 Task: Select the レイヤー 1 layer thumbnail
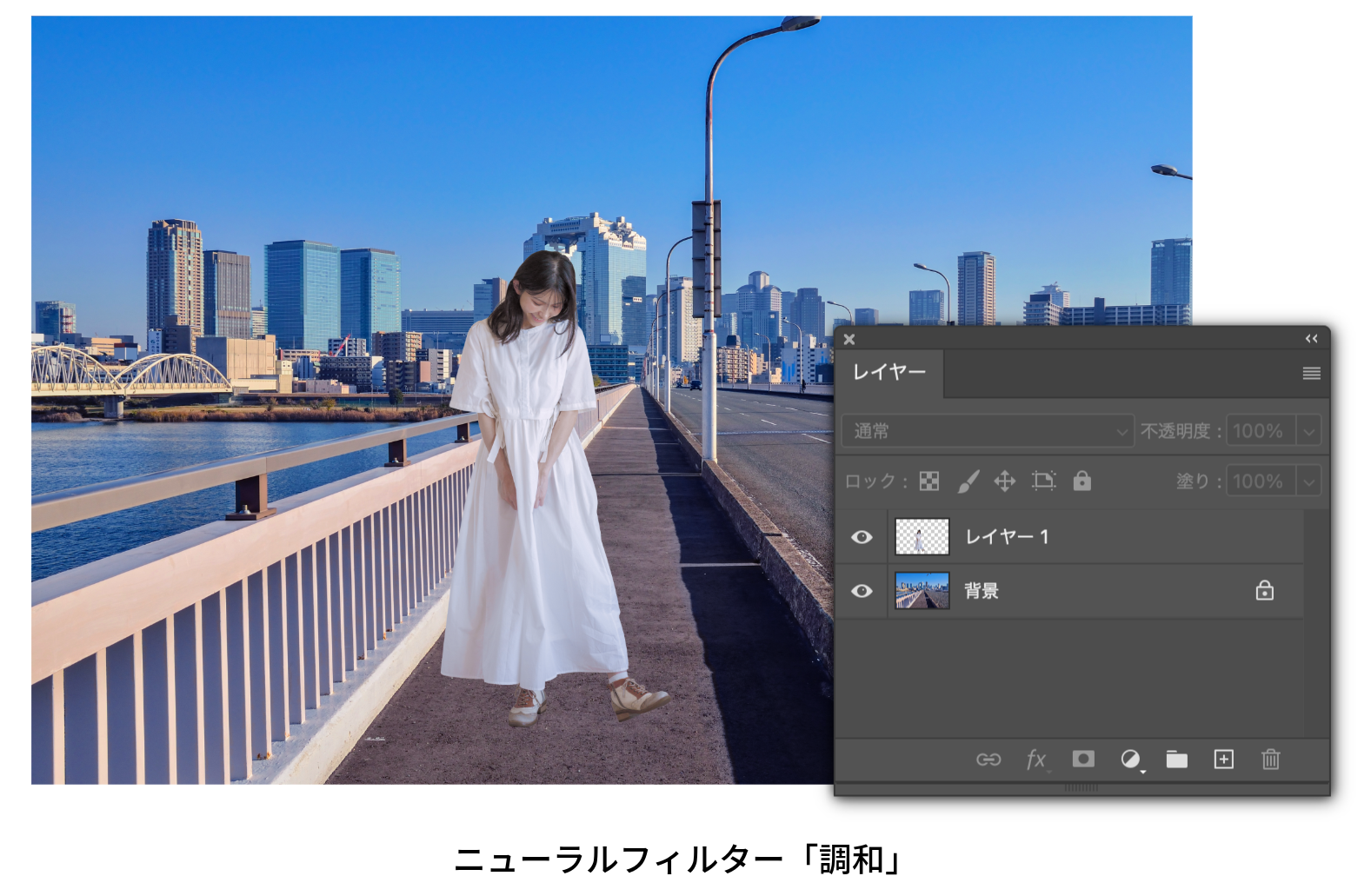point(922,537)
